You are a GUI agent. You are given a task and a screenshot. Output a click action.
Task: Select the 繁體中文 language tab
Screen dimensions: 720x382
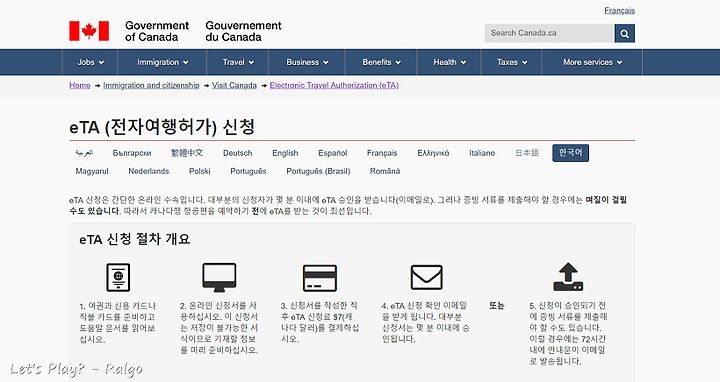186,153
